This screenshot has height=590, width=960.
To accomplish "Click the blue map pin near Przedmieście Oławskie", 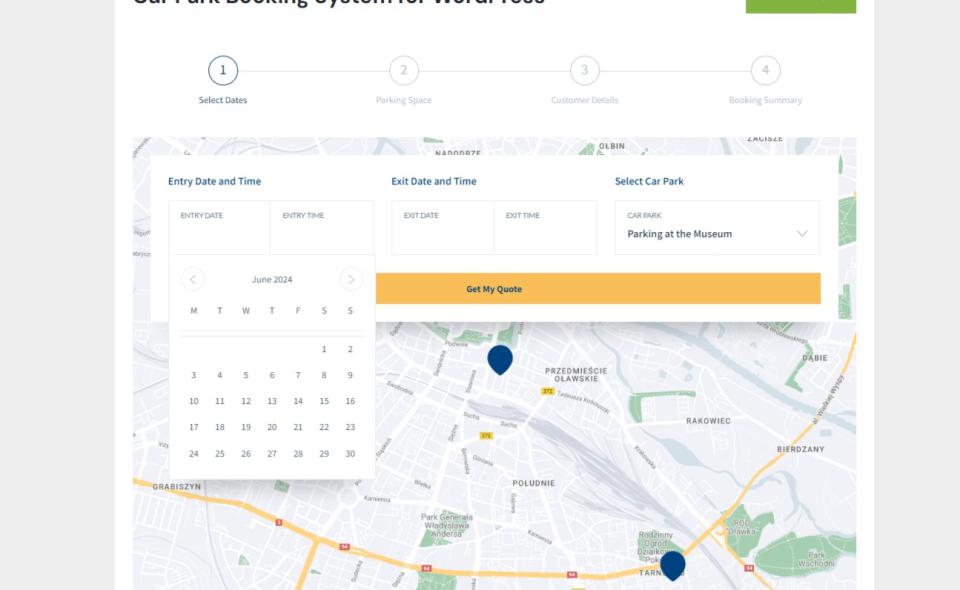I will 500,358.
